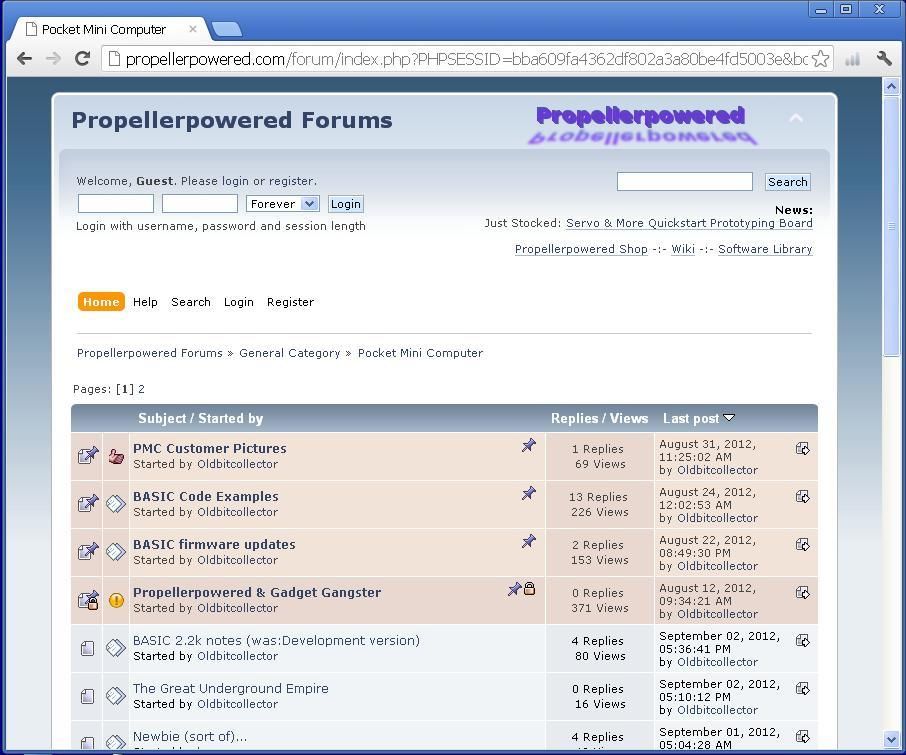906x755 pixels.
Task: Click the page scrollbar up arrow
Action: [x=891, y=87]
